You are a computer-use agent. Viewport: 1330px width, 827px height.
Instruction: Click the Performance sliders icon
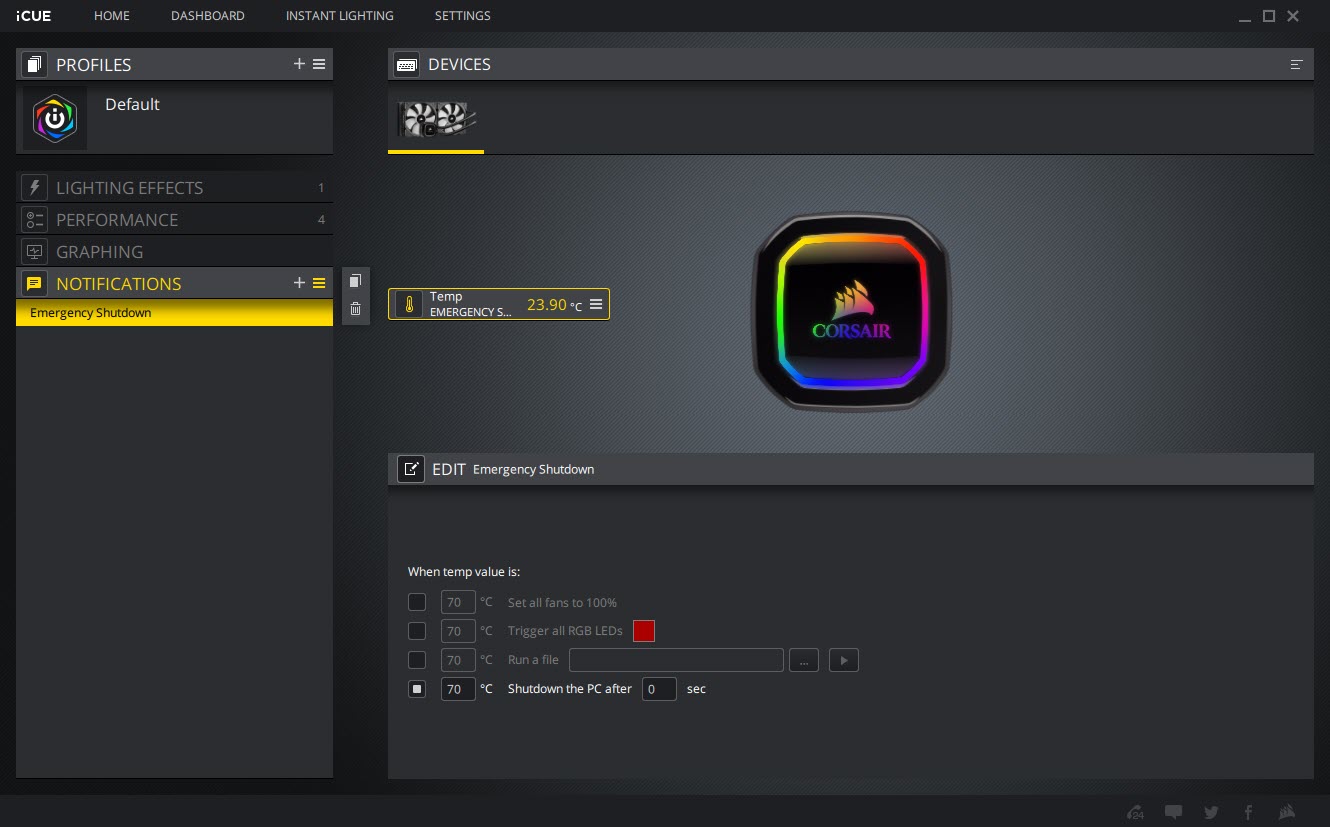click(34, 220)
